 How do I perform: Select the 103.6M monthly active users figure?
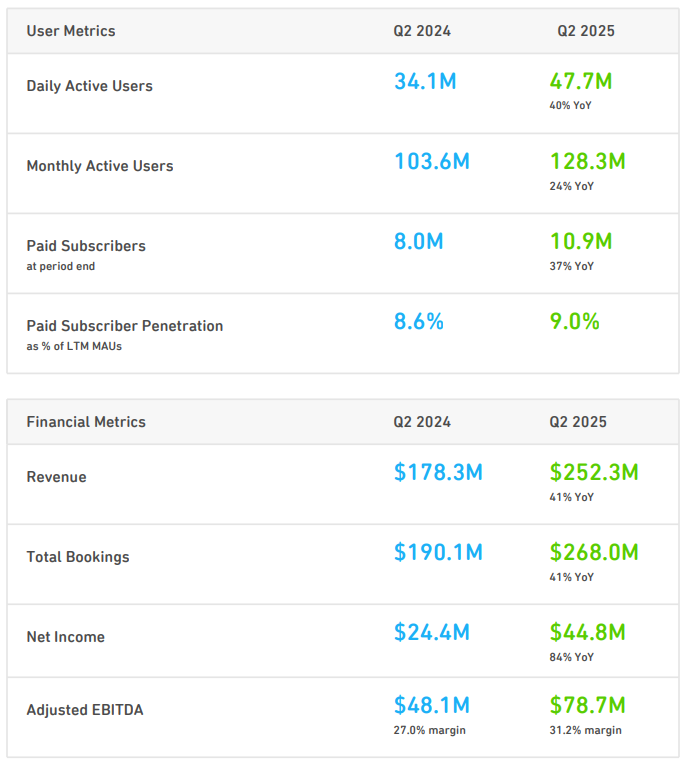pos(431,162)
